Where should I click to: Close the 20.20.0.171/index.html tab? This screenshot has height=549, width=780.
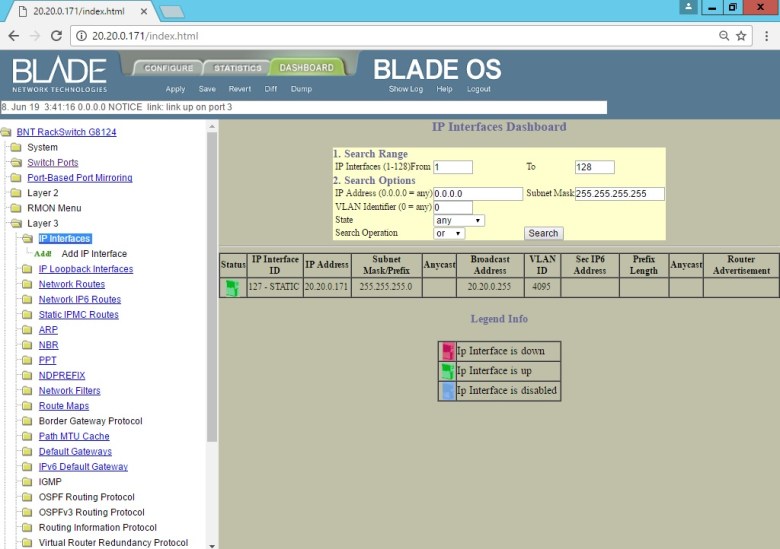point(144,11)
